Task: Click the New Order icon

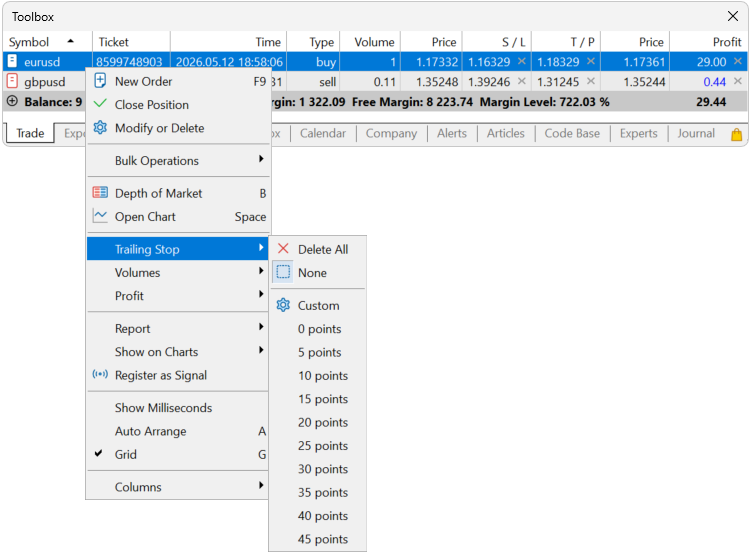Action: 100,81
